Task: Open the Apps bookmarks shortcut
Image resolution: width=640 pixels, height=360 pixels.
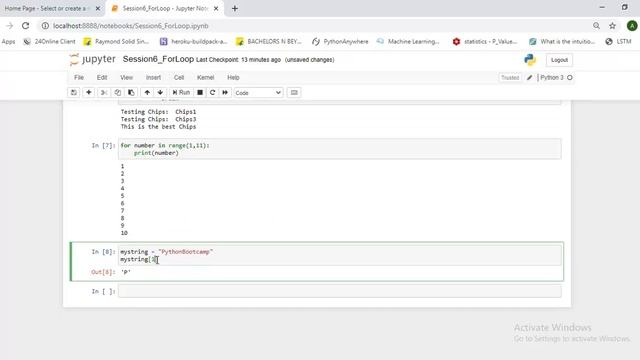Action: 8,42
